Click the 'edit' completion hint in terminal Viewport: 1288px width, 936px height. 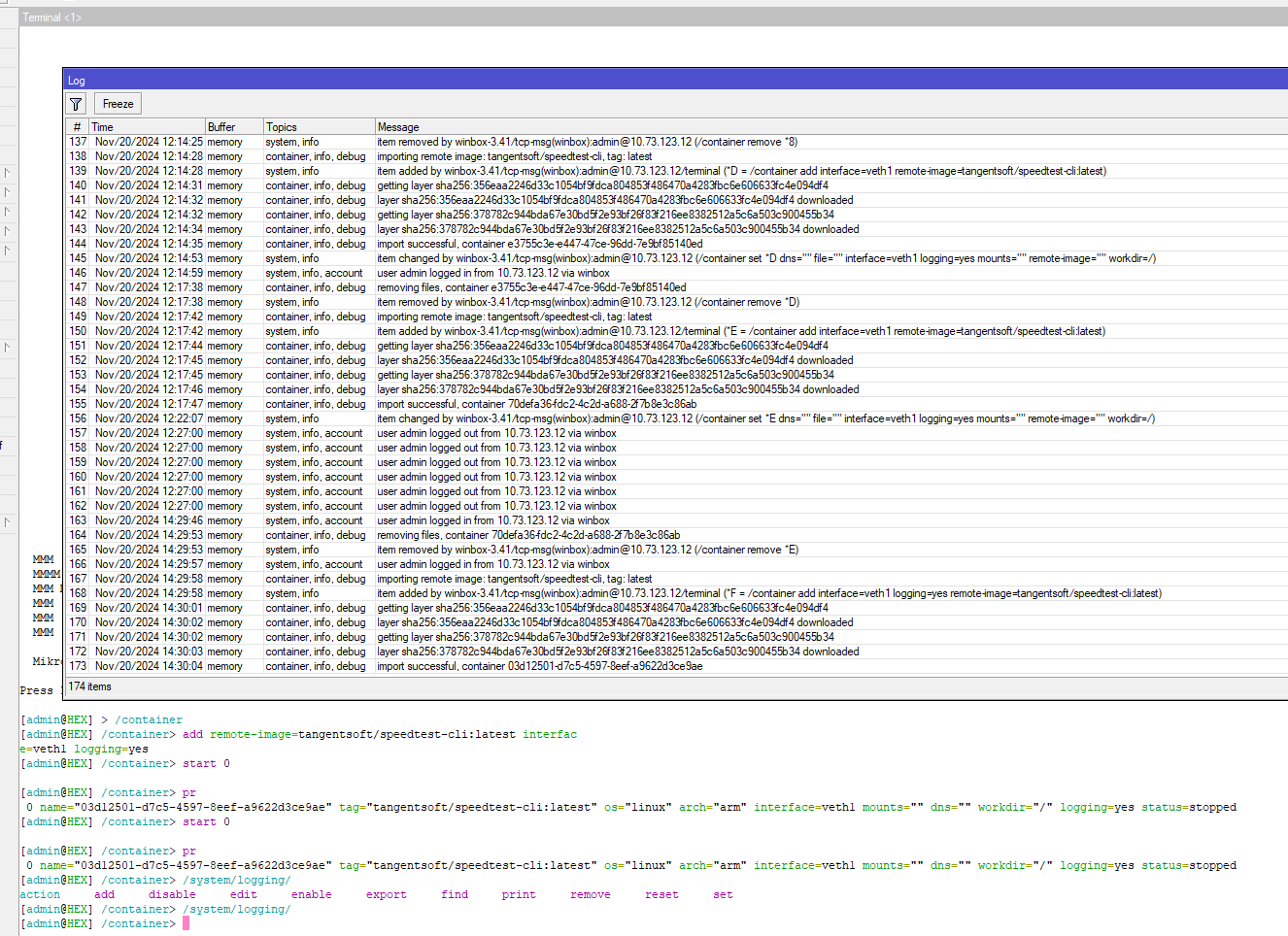tap(244, 894)
